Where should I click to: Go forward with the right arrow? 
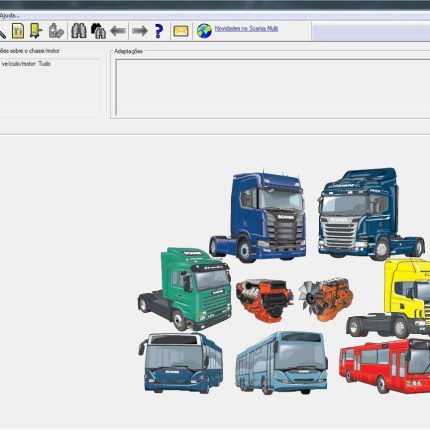(140, 31)
